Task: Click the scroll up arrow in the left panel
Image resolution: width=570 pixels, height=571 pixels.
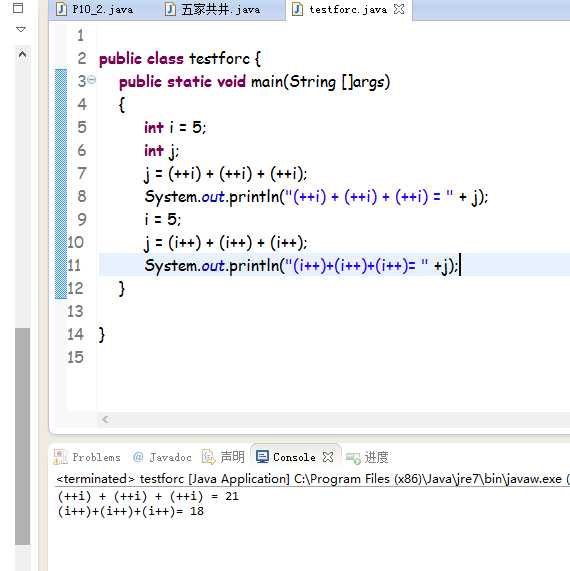Action: click(22, 55)
